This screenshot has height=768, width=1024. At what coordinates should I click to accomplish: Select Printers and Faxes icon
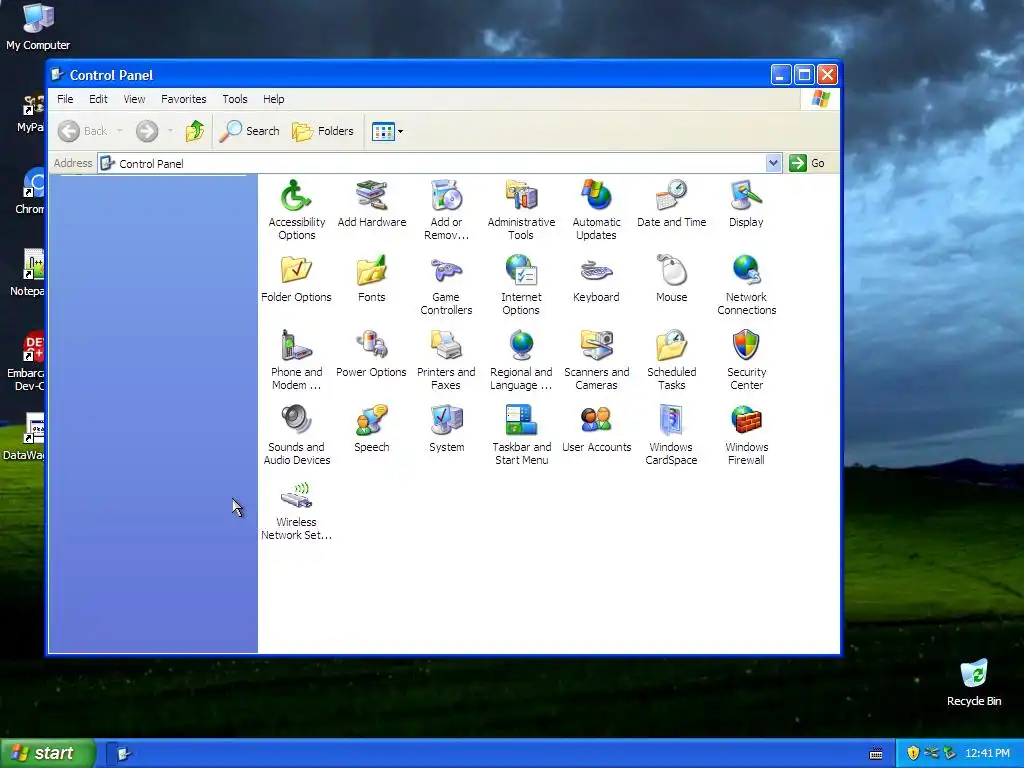(446, 360)
